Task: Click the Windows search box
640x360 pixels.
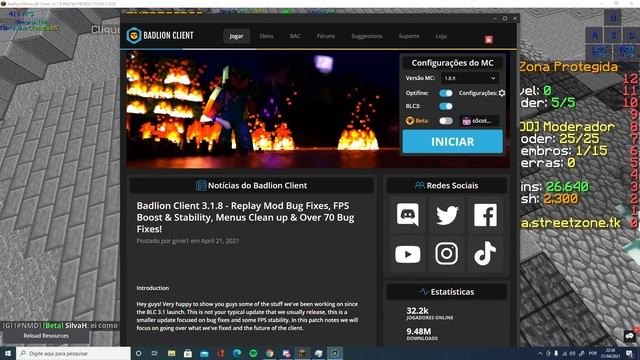Action: 73,353
